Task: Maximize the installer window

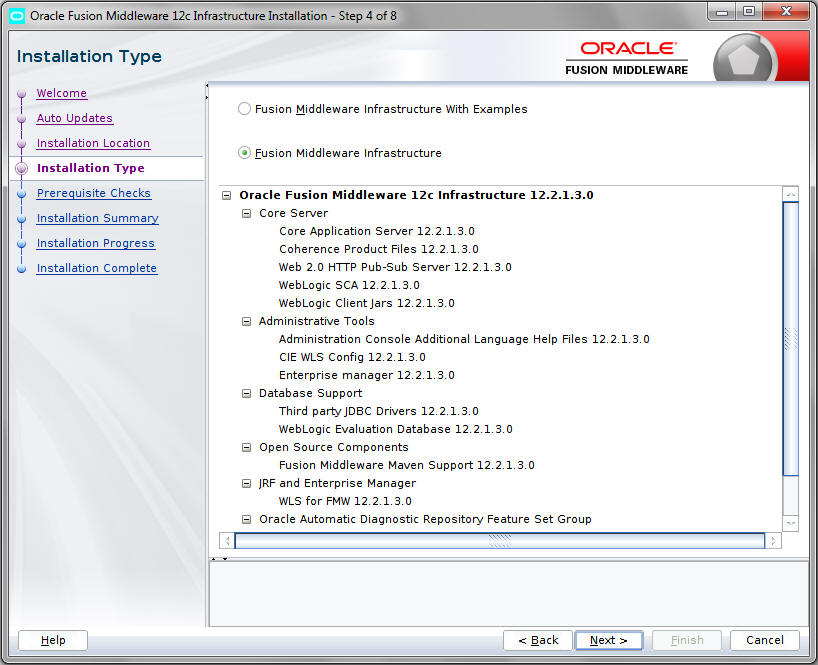Action: 749,11
